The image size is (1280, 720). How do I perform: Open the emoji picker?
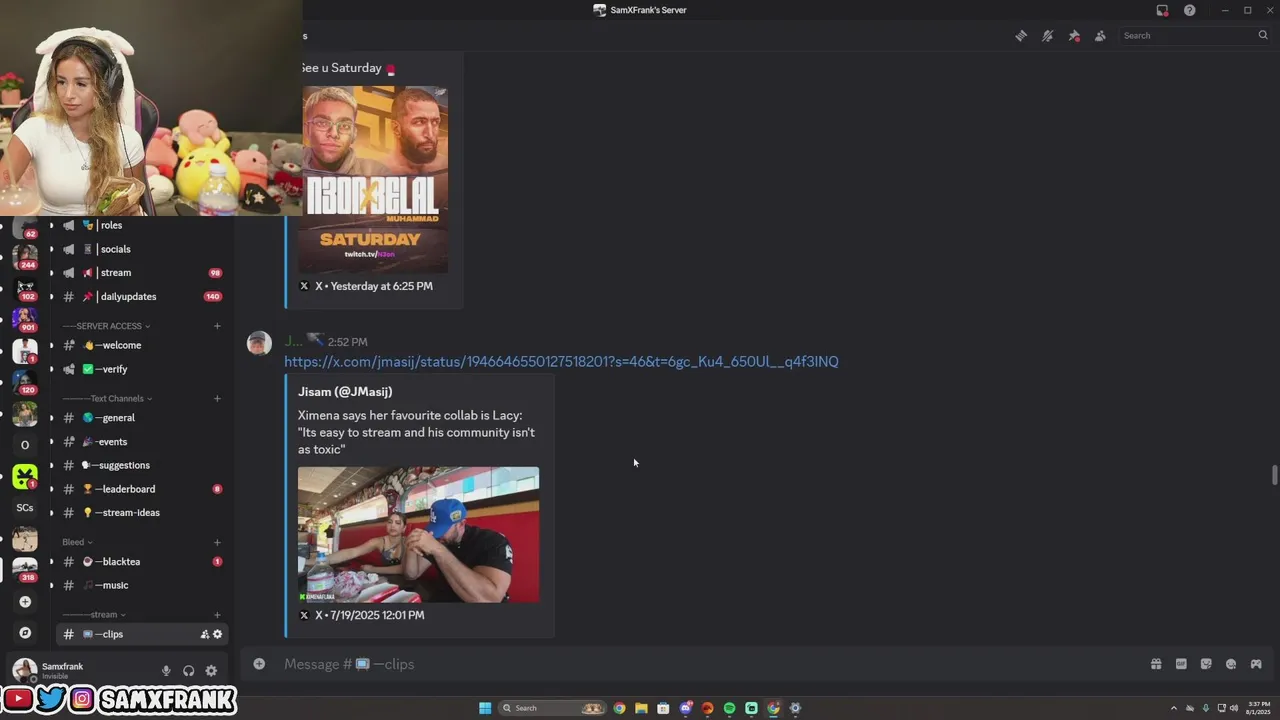tap(1231, 664)
